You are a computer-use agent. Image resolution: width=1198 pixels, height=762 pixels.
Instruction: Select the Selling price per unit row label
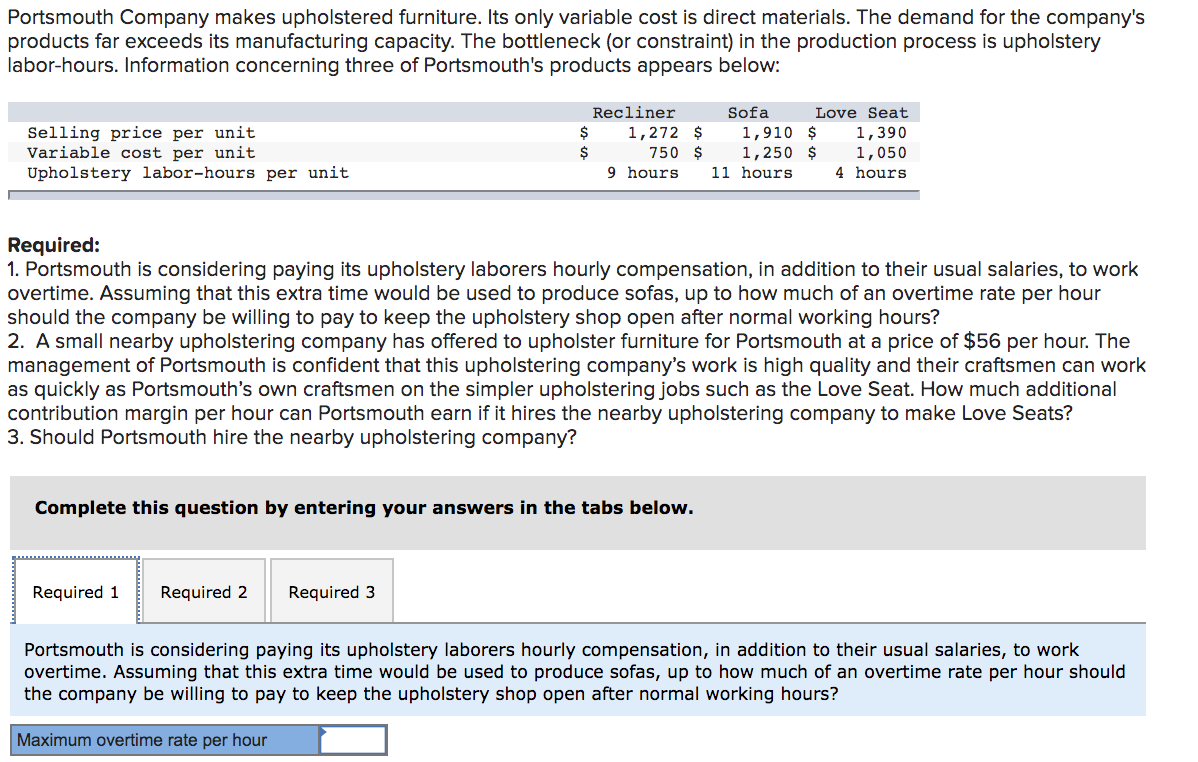[141, 133]
